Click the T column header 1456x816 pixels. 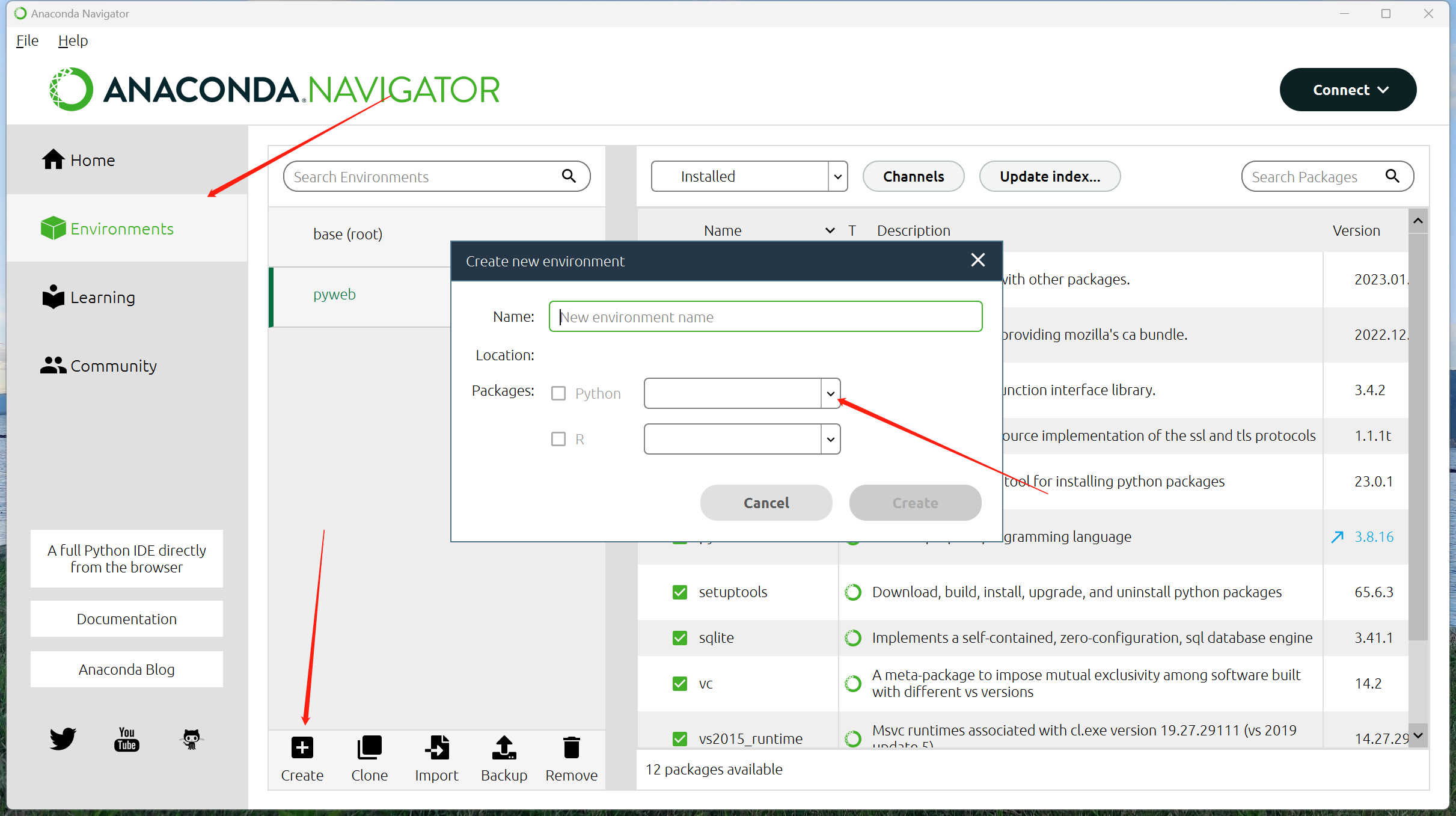click(x=851, y=230)
